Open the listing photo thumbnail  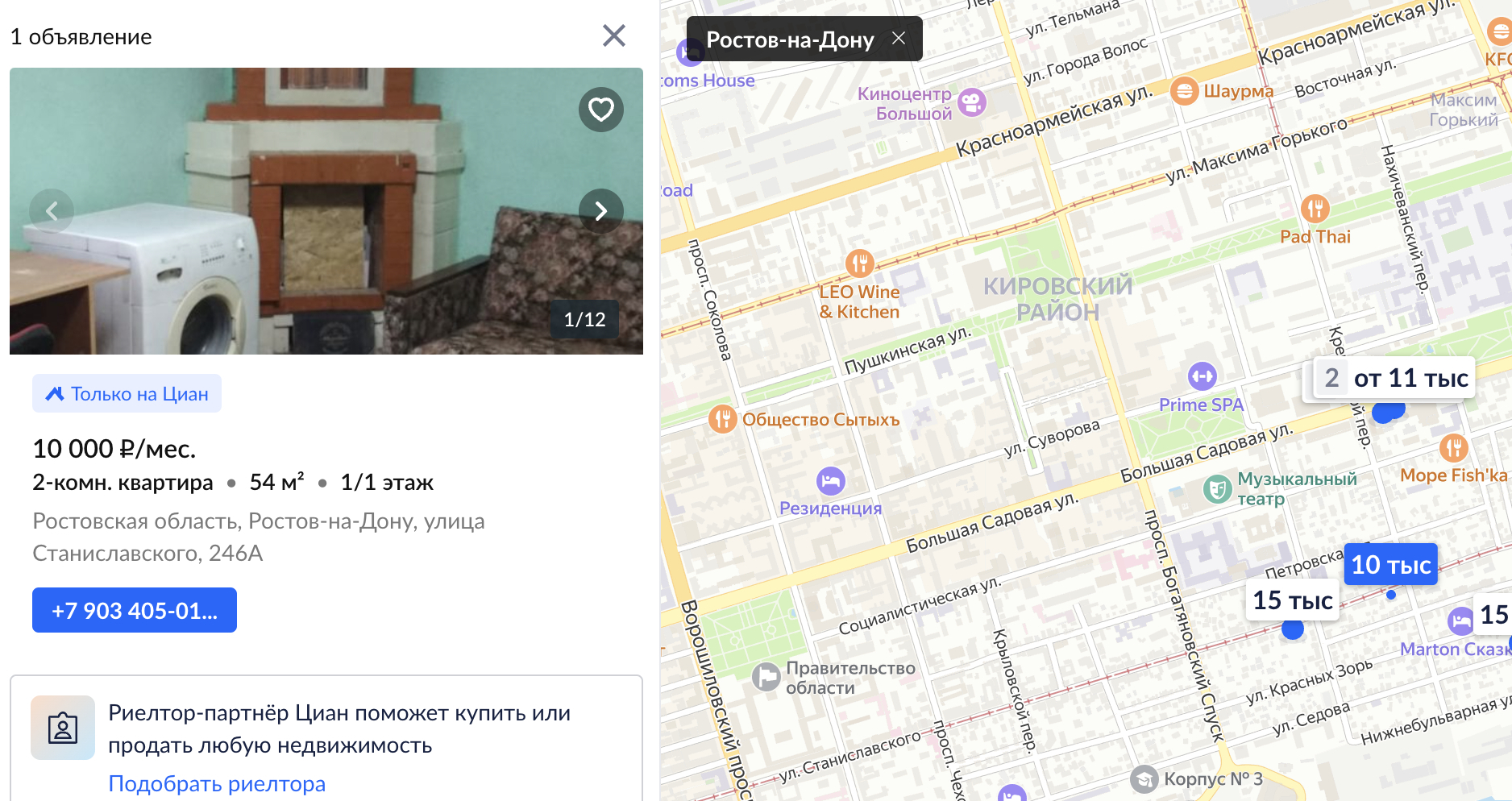click(326, 211)
